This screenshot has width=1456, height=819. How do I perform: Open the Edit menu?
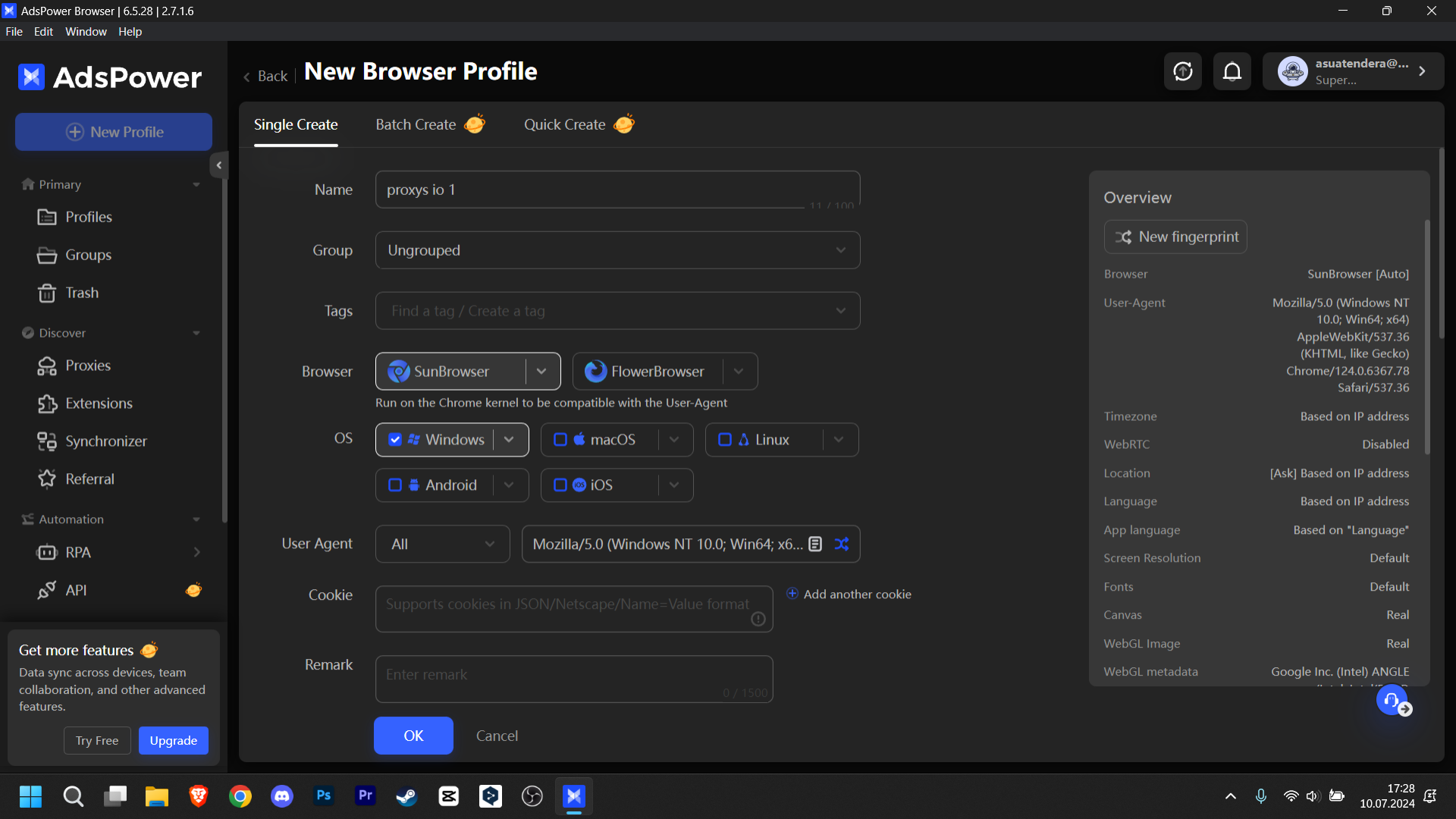pos(43,32)
